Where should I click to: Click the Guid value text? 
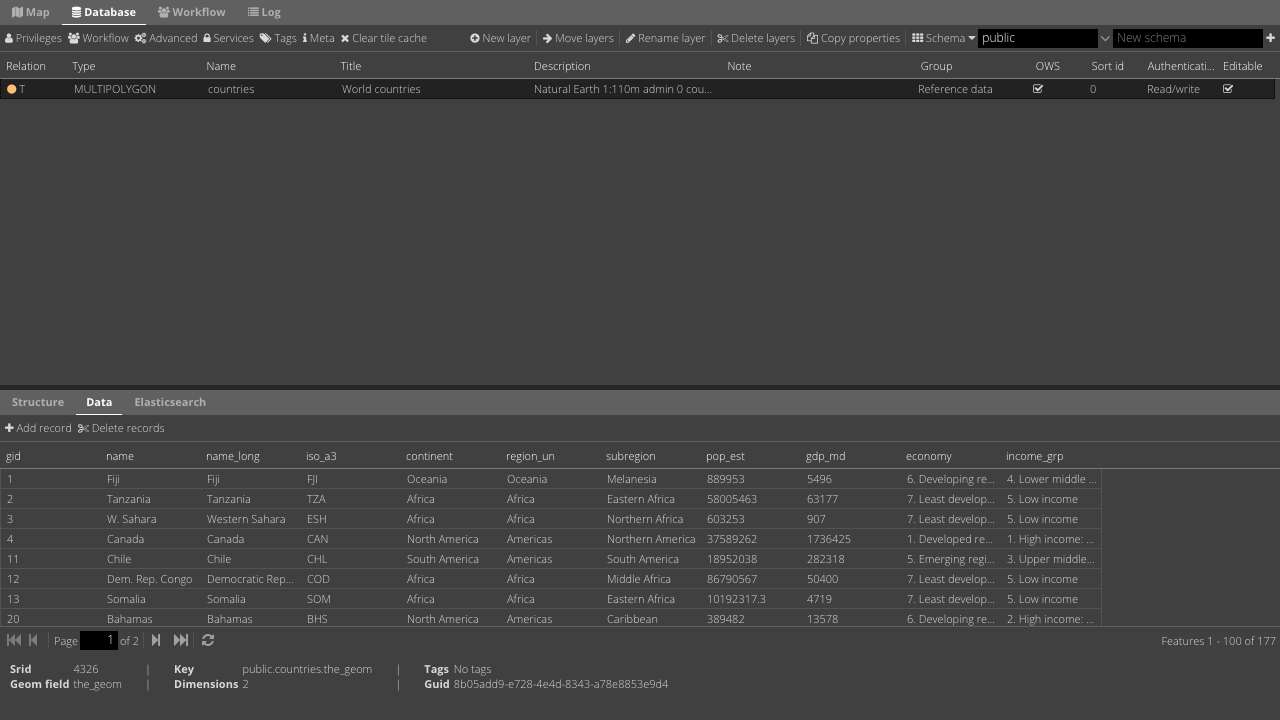click(x=561, y=684)
